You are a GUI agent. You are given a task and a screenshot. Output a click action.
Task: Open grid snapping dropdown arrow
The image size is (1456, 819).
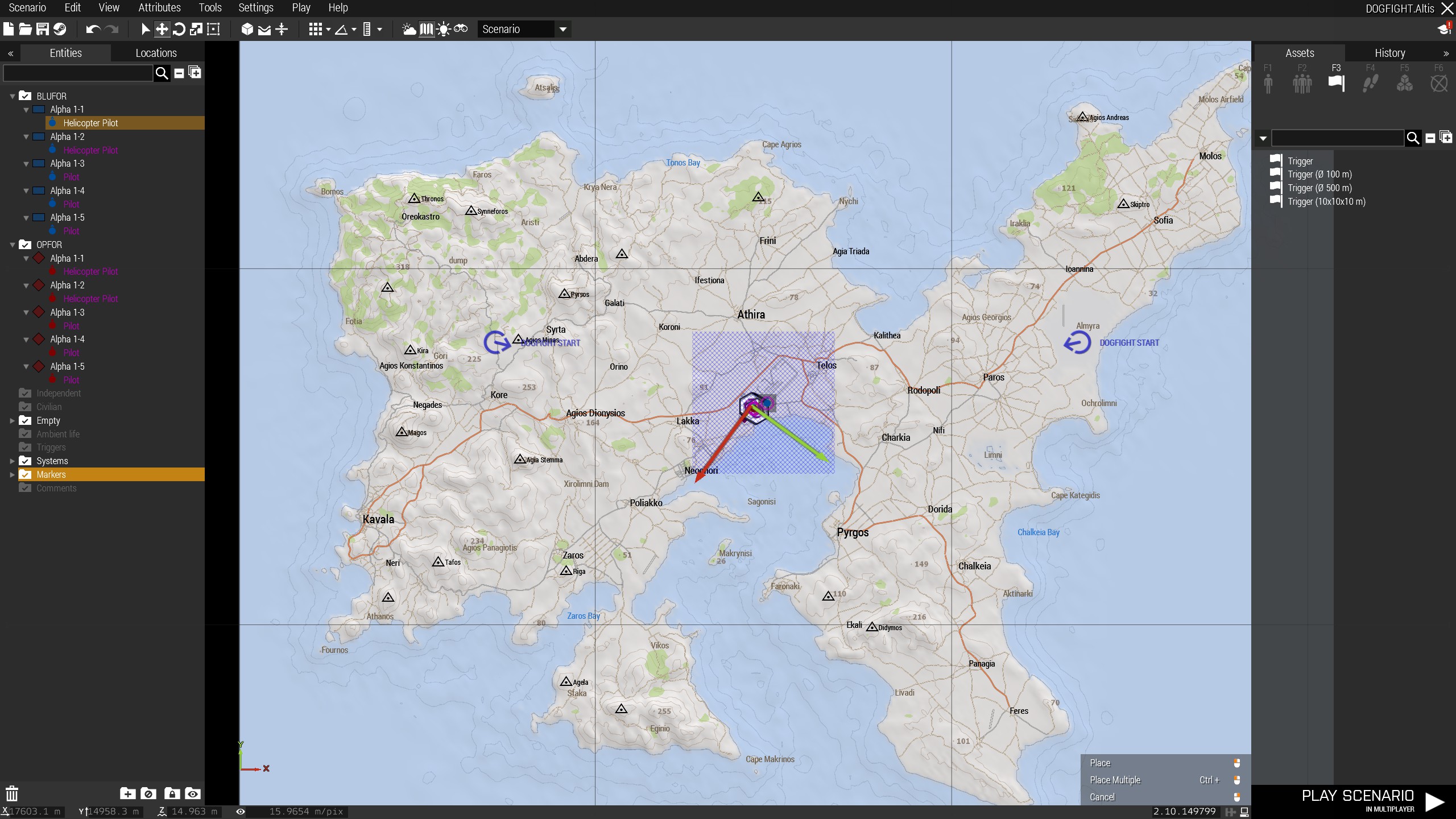[x=328, y=29]
